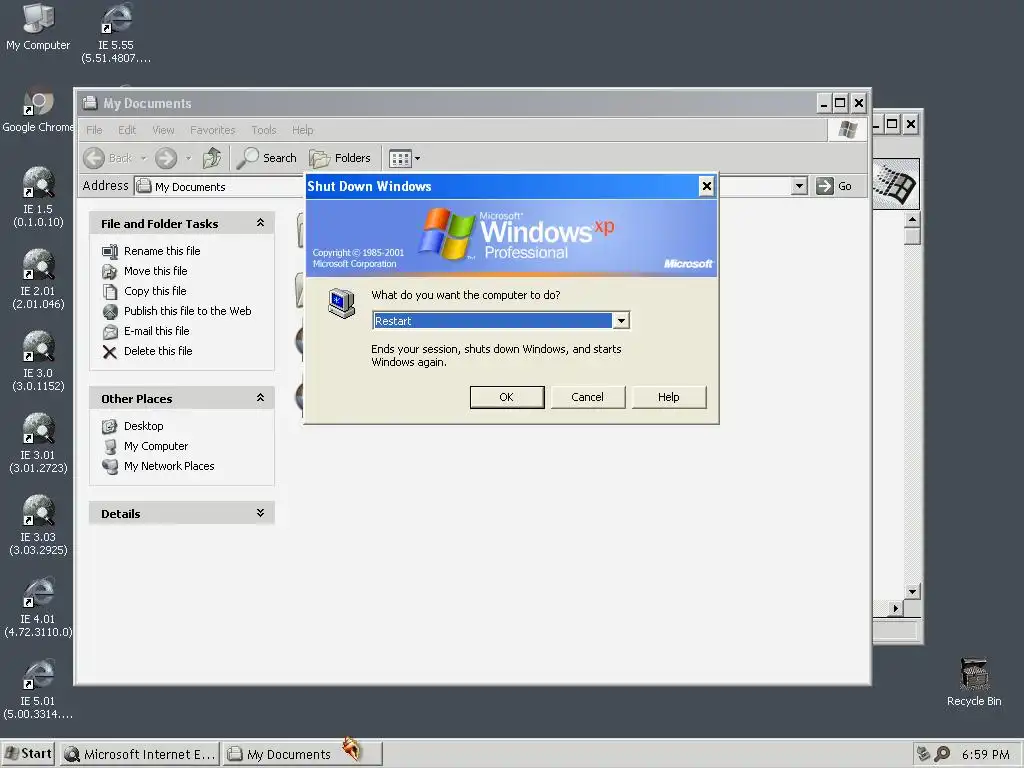Click the Back arrow in My Documents toolbar
This screenshot has width=1024, height=768.
point(108,158)
